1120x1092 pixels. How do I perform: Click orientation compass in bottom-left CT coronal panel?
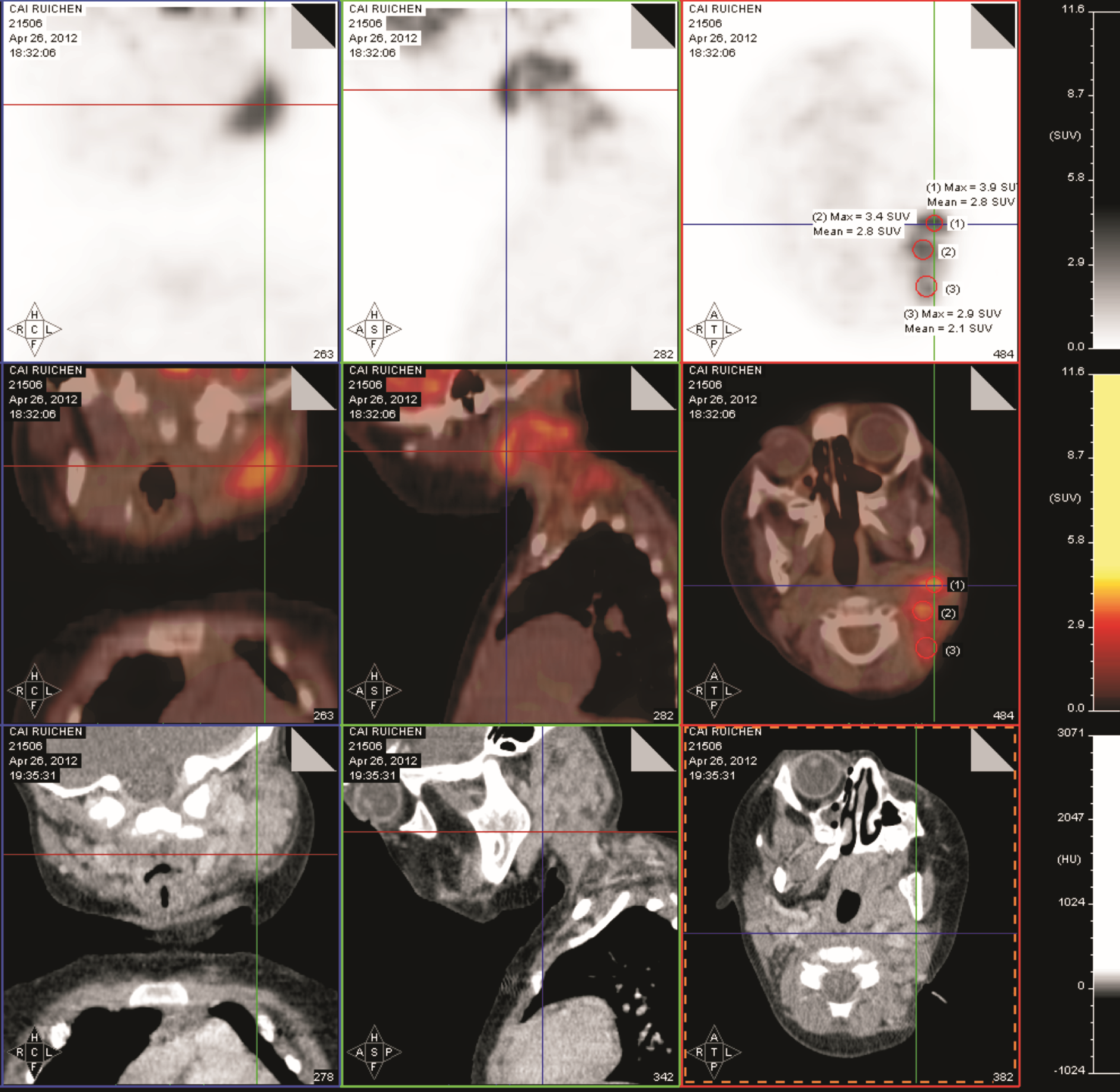click(x=34, y=1052)
